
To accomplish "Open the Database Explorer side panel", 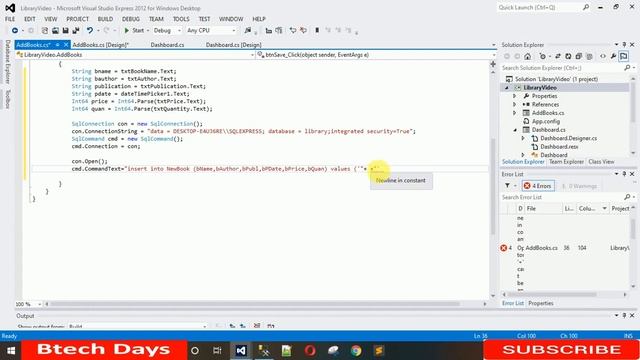I will click(x=7, y=62).
